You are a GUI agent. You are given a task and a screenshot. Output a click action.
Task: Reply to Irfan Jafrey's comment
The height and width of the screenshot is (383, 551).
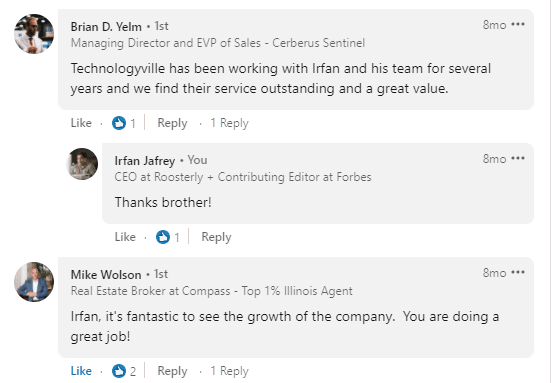pos(216,237)
